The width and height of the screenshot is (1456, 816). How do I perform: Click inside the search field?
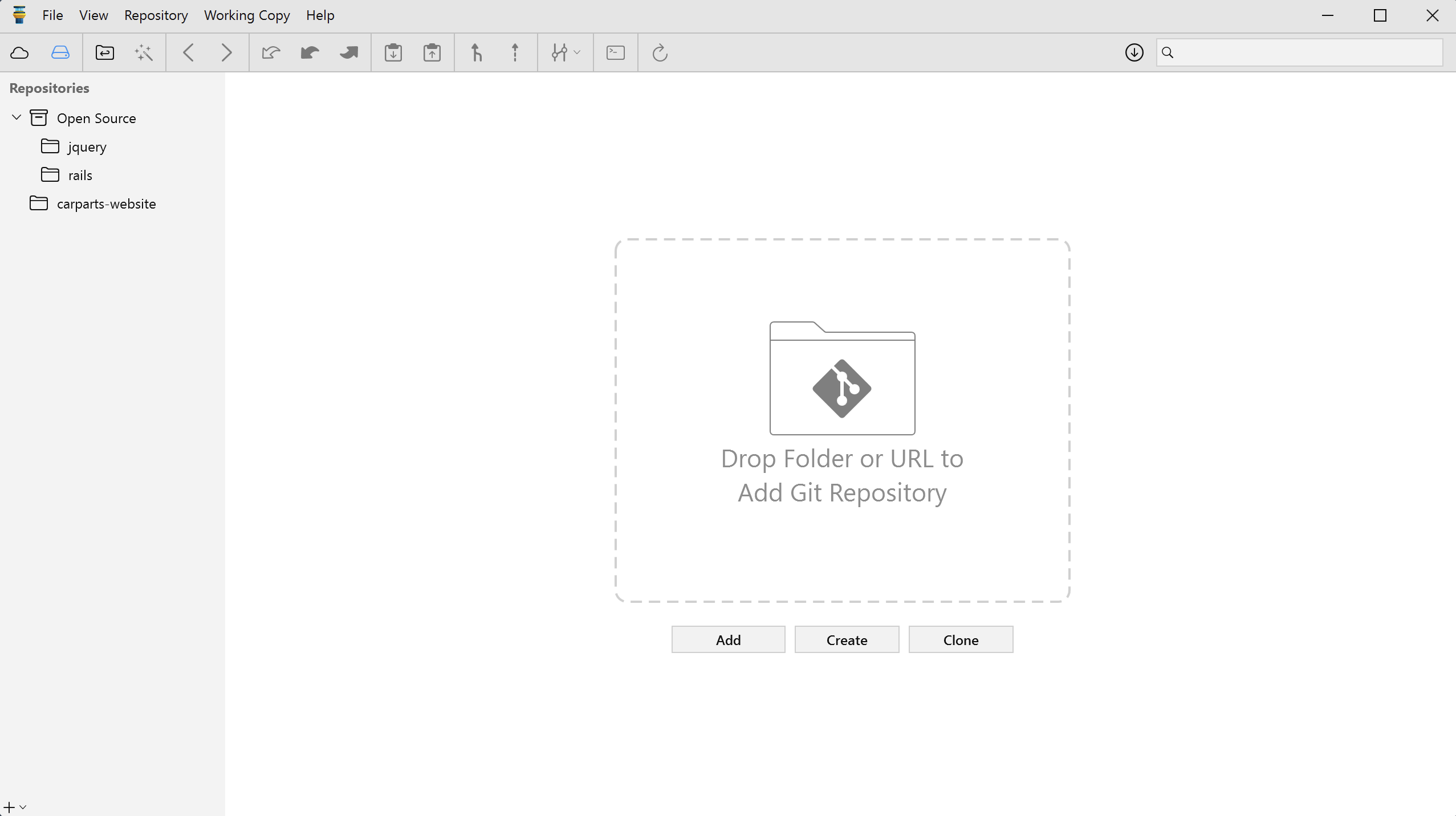pos(1300,52)
